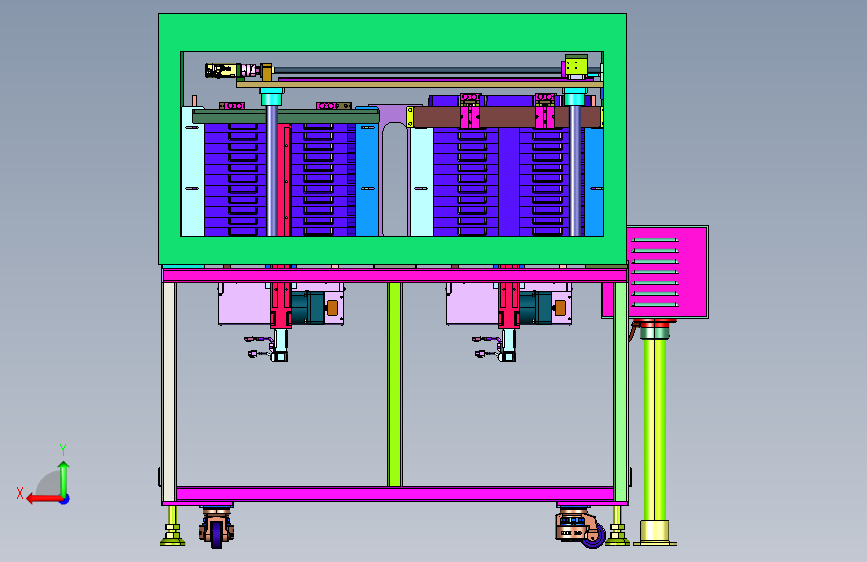Click the green Y axis arrow on triad
The height and width of the screenshot is (562, 867).
[x=64, y=478]
